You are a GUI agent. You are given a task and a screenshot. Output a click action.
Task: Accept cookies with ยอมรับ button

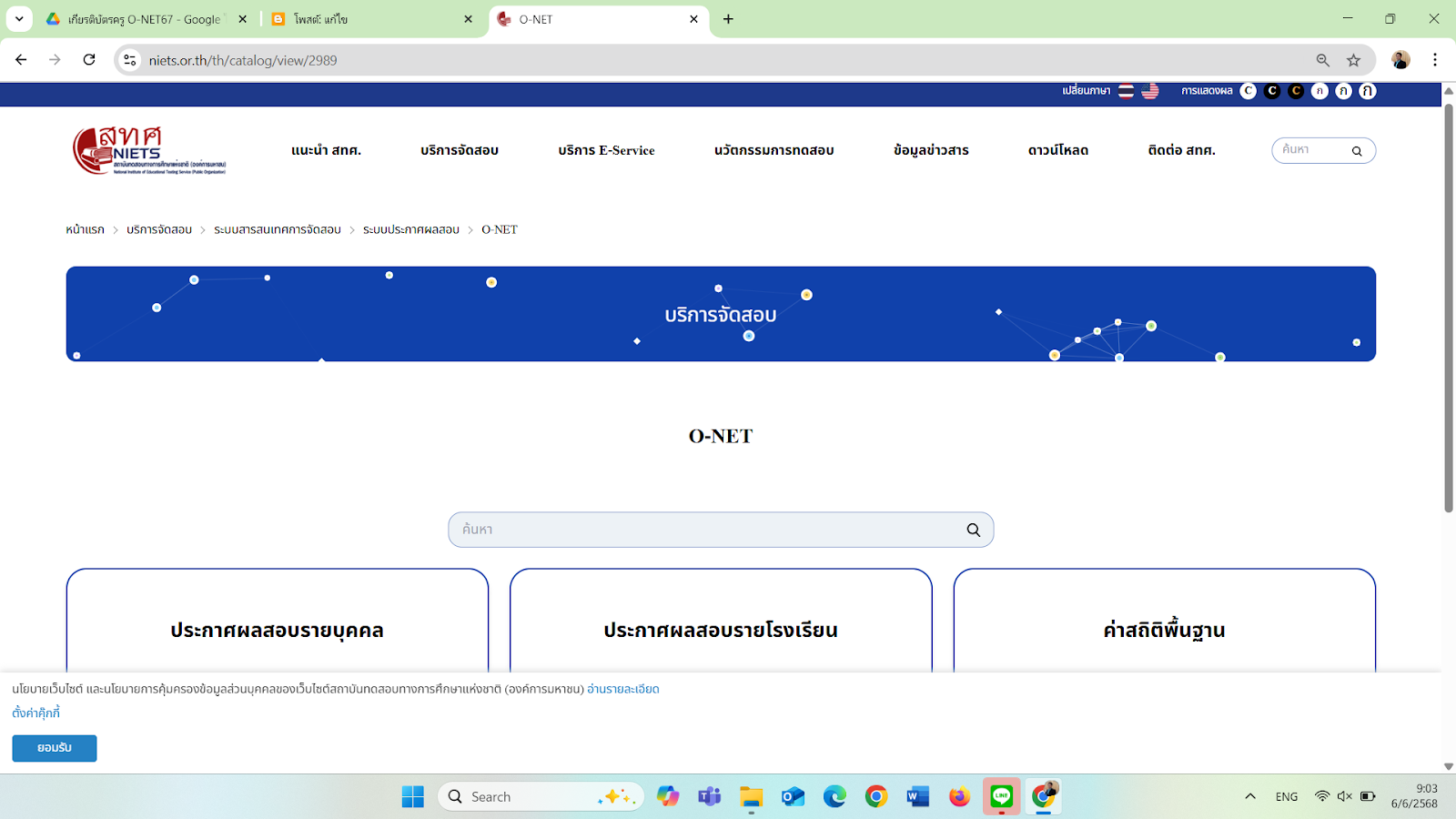55,748
